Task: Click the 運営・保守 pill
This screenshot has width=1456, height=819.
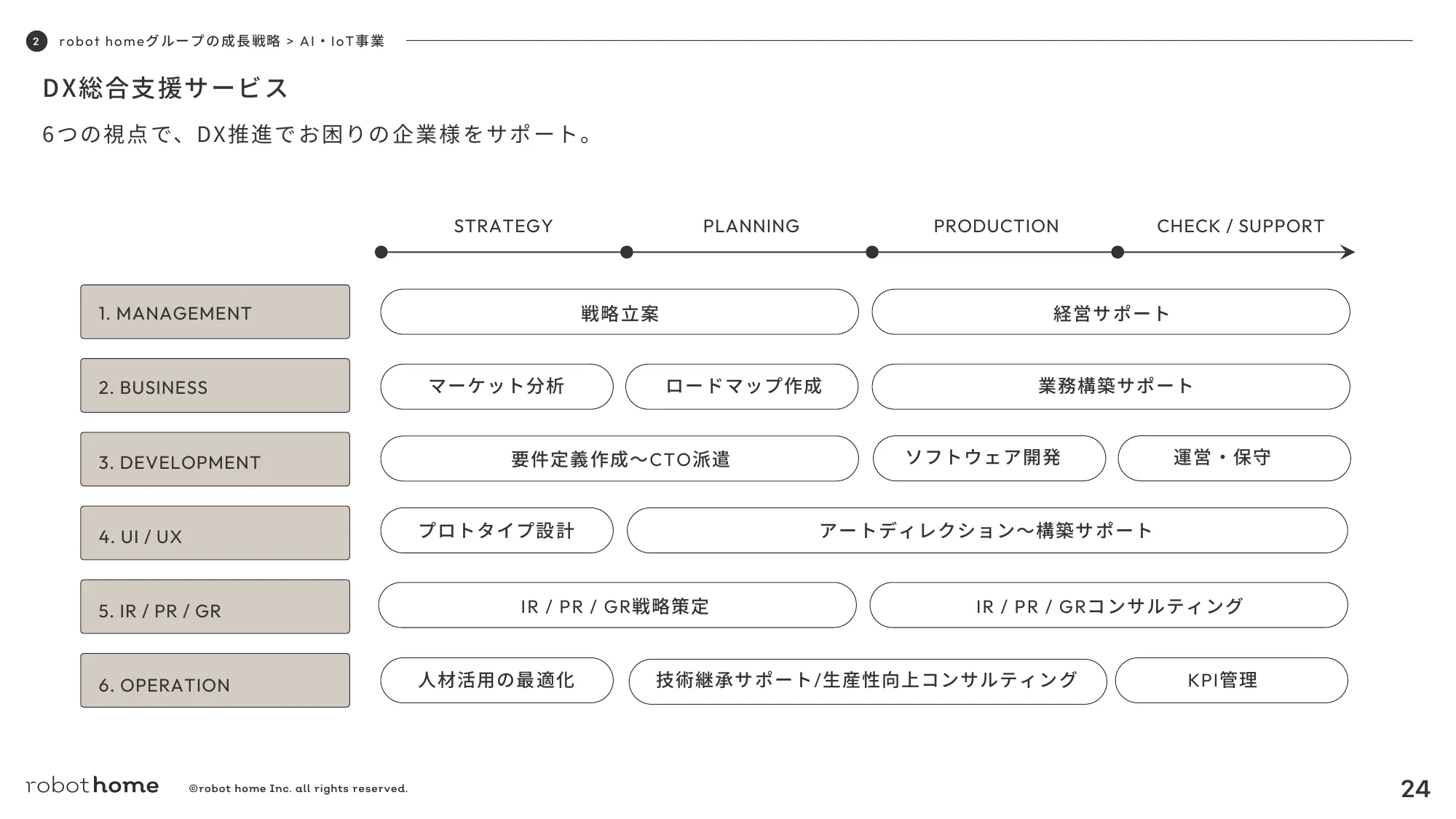Action: pyautogui.click(x=1234, y=459)
